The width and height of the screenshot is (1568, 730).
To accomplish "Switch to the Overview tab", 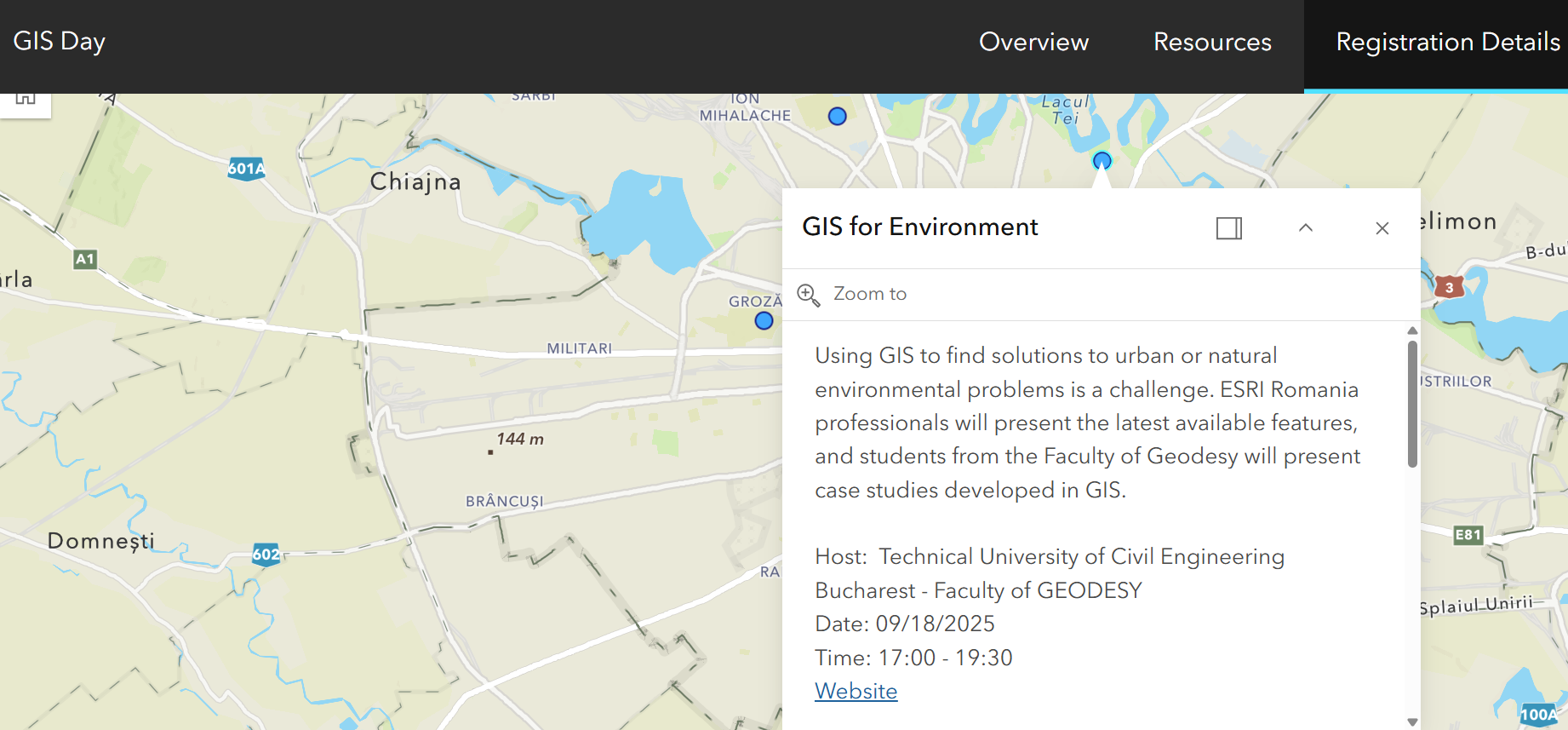I will point(1033,42).
